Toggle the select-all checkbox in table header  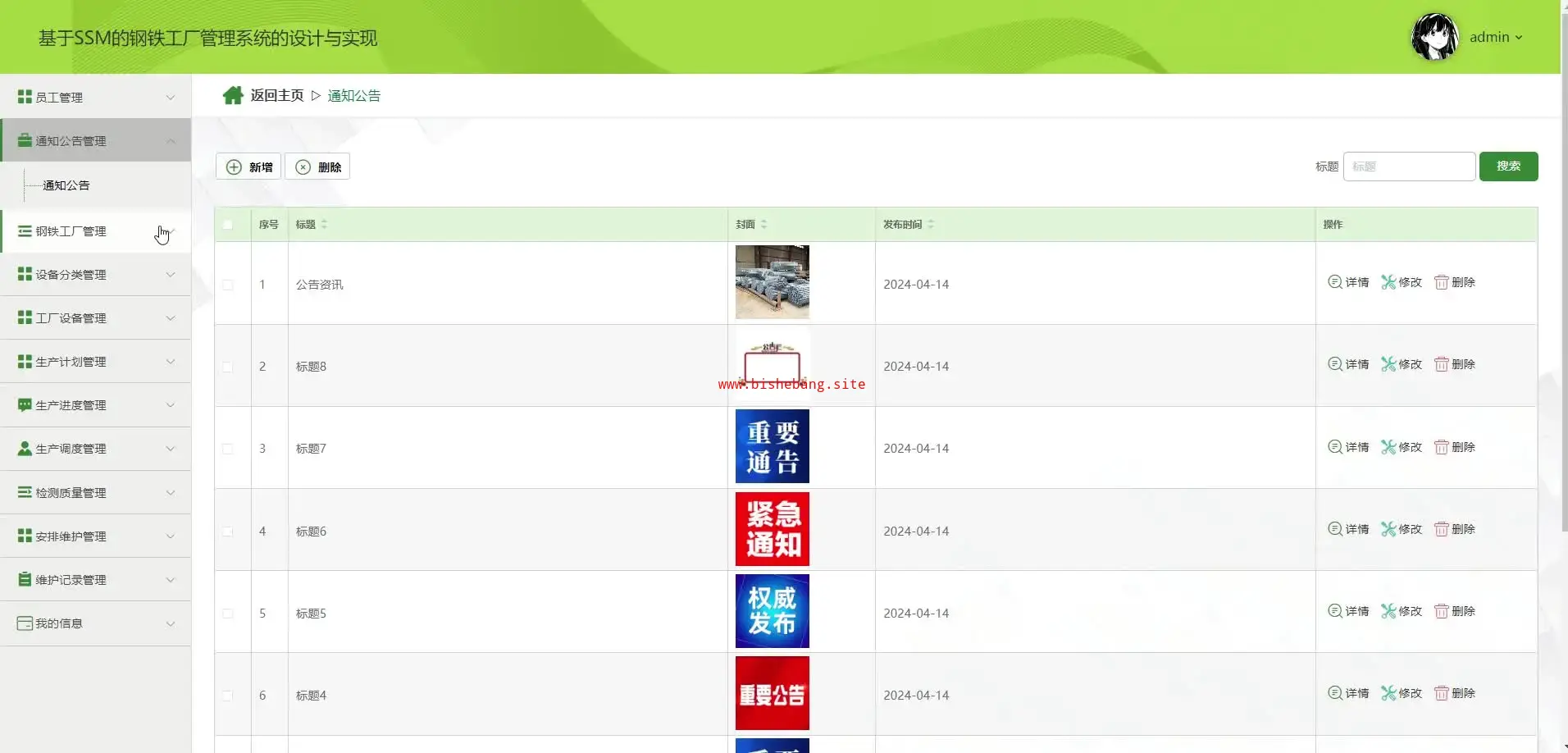coord(228,224)
